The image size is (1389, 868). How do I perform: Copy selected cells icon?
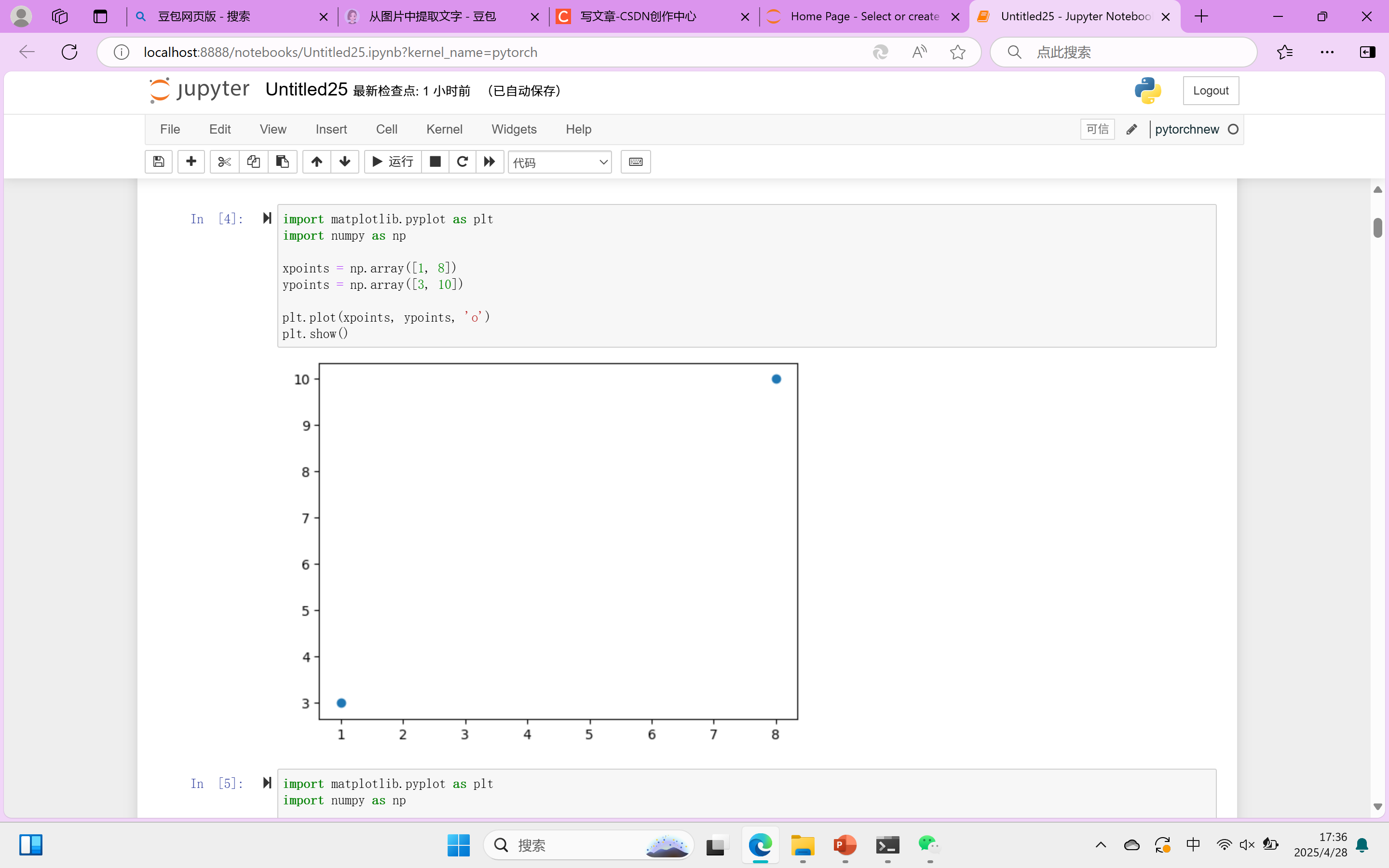click(x=253, y=162)
